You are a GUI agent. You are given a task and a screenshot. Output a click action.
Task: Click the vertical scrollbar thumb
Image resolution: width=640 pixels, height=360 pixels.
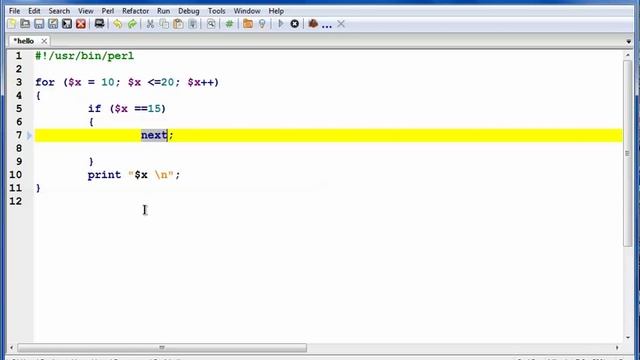coord(628,153)
